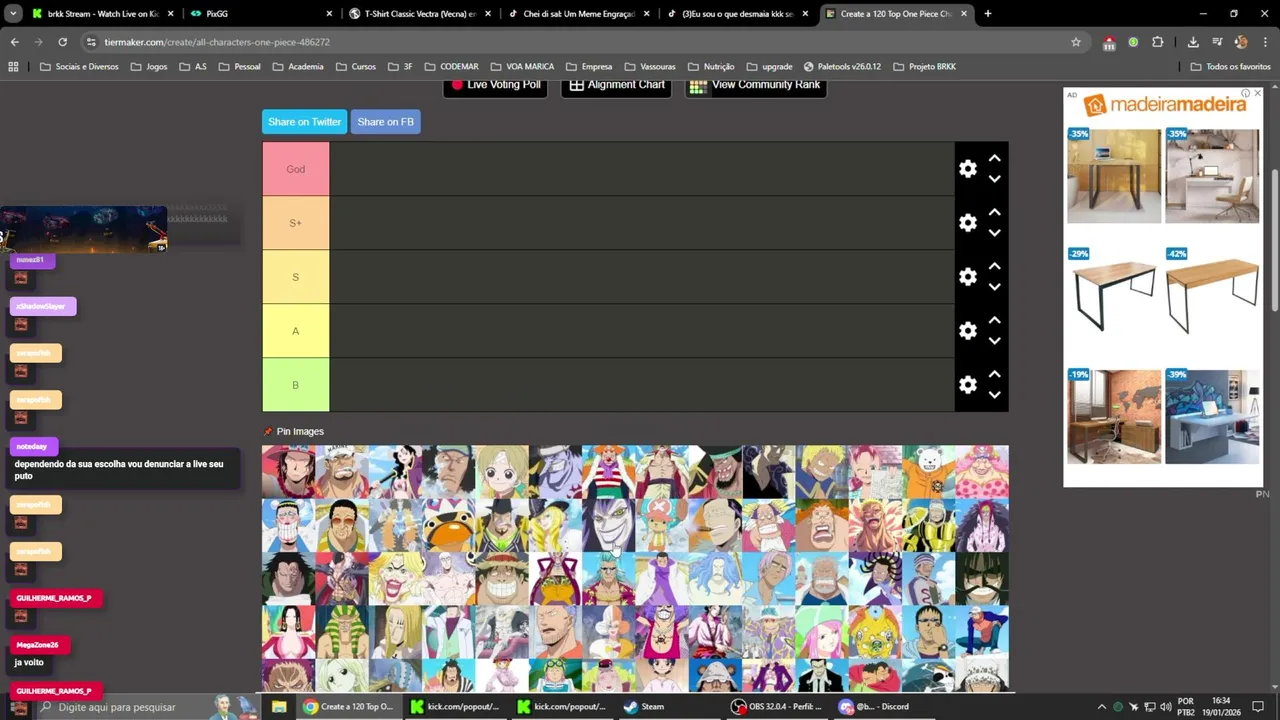This screenshot has width=1280, height=720.
Task: Move A tier row down
Action: (x=994, y=341)
